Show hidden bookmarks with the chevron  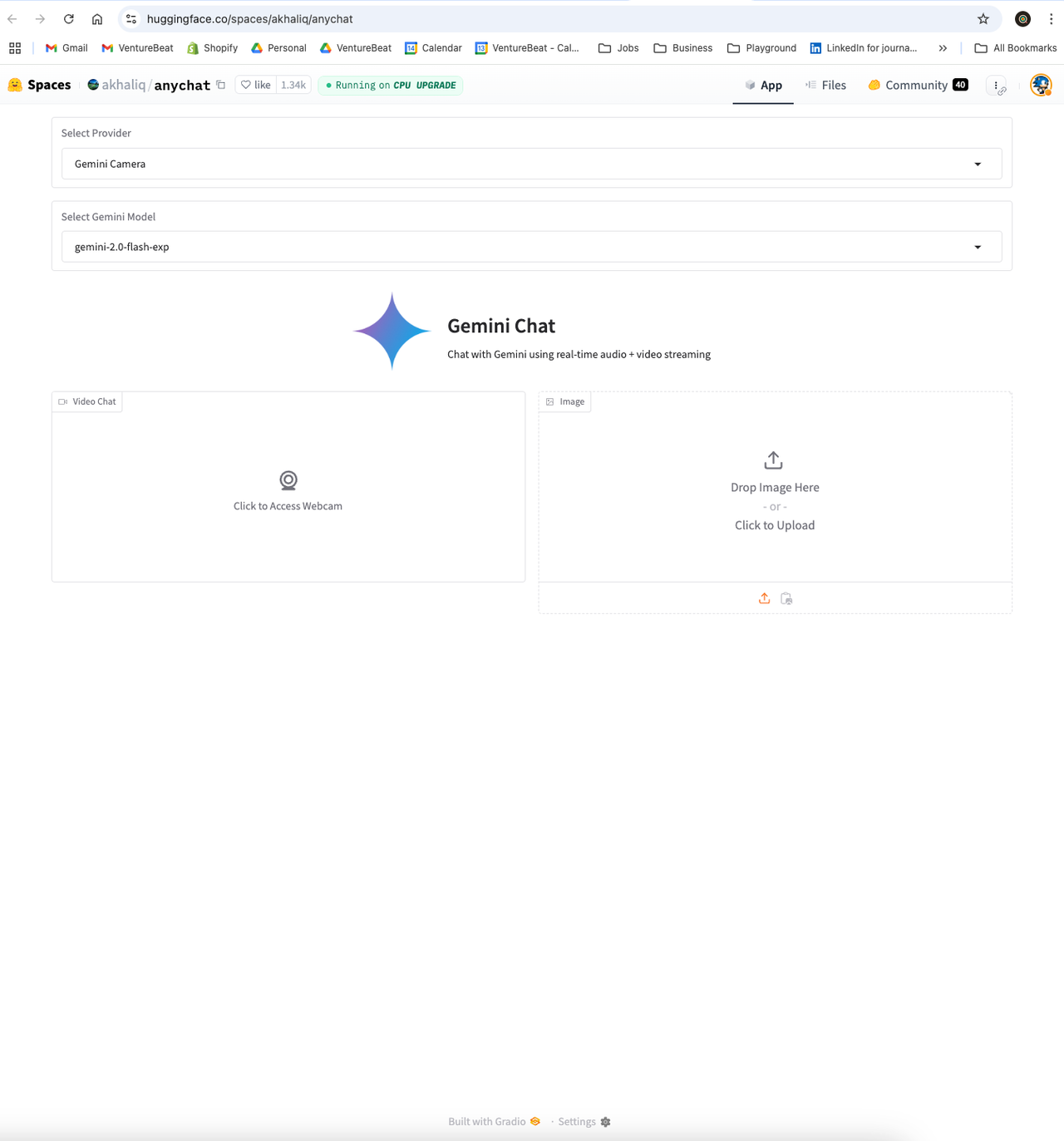coord(943,48)
